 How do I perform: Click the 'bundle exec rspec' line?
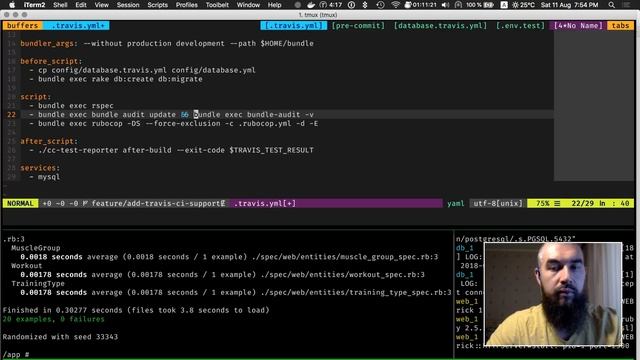click(71, 106)
